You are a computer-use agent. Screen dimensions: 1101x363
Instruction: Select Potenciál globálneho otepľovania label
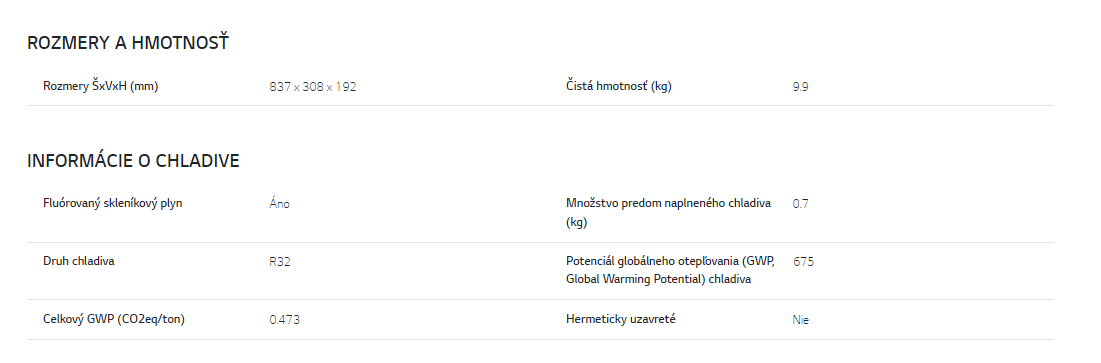[671, 270]
